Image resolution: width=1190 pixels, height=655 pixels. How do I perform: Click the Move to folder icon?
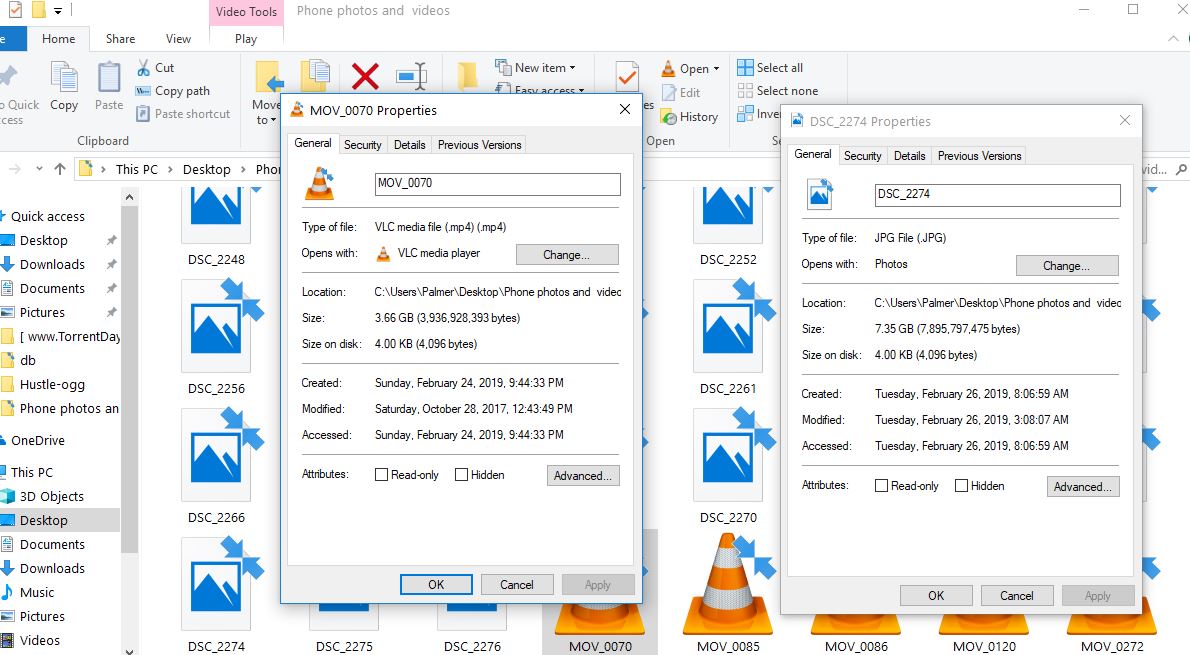coord(269,78)
